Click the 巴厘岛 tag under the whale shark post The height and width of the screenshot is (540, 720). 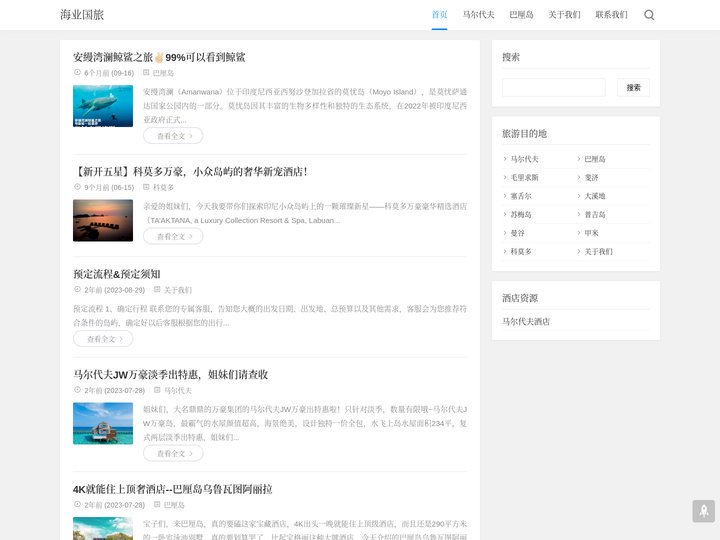[163, 73]
